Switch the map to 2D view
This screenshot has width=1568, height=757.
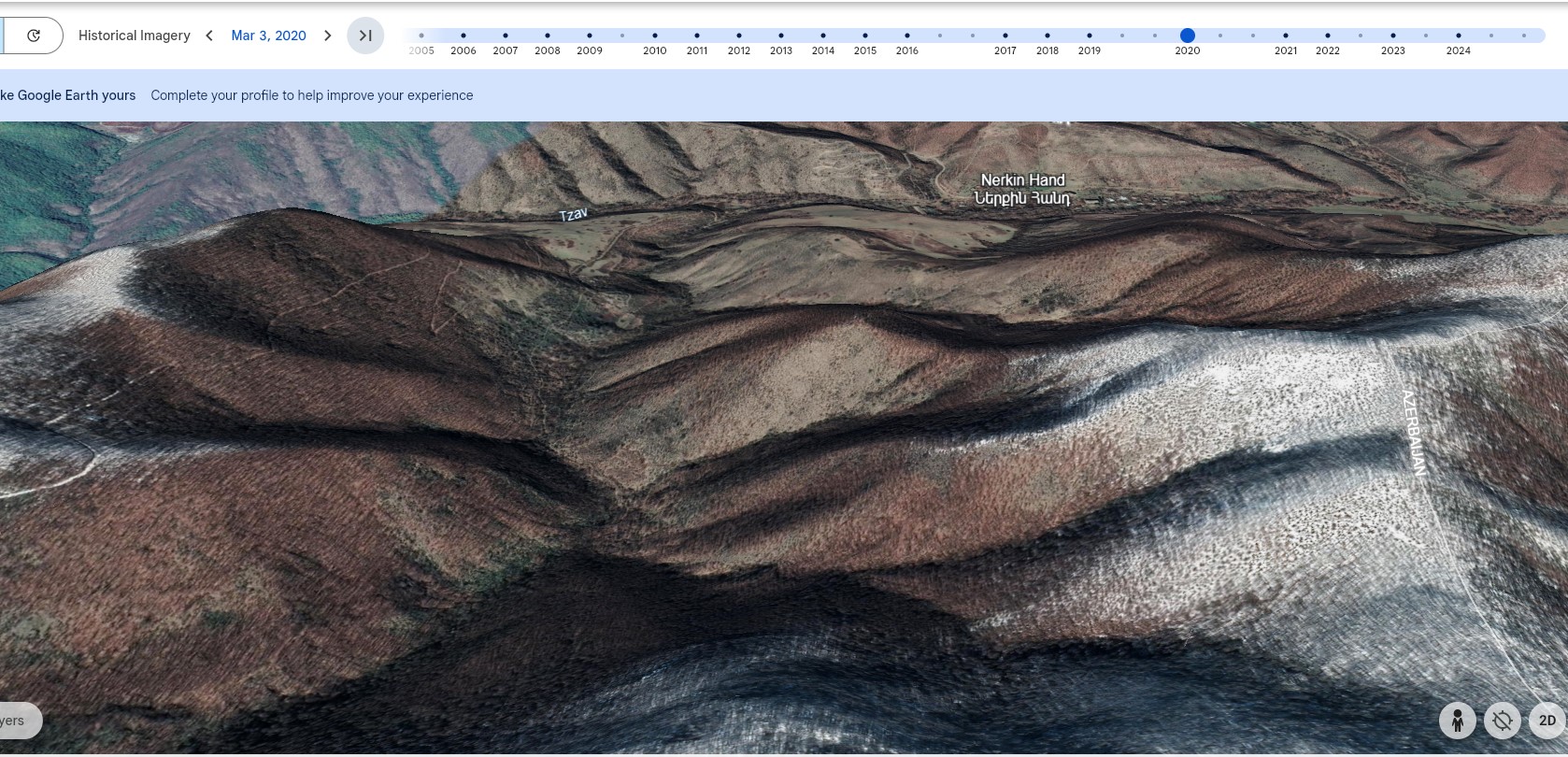tap(1547, 721)
